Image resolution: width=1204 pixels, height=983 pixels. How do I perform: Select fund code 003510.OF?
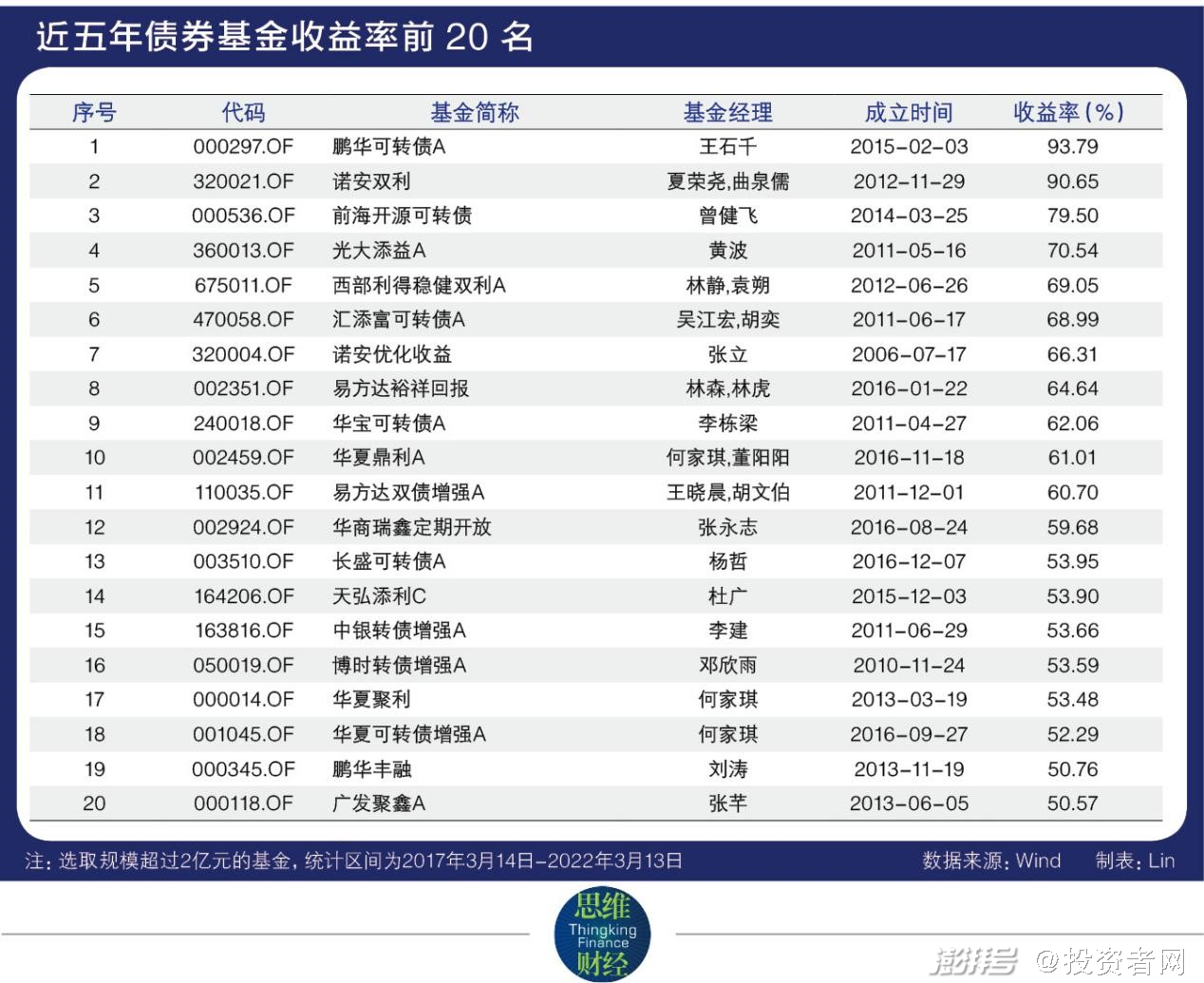243,561
